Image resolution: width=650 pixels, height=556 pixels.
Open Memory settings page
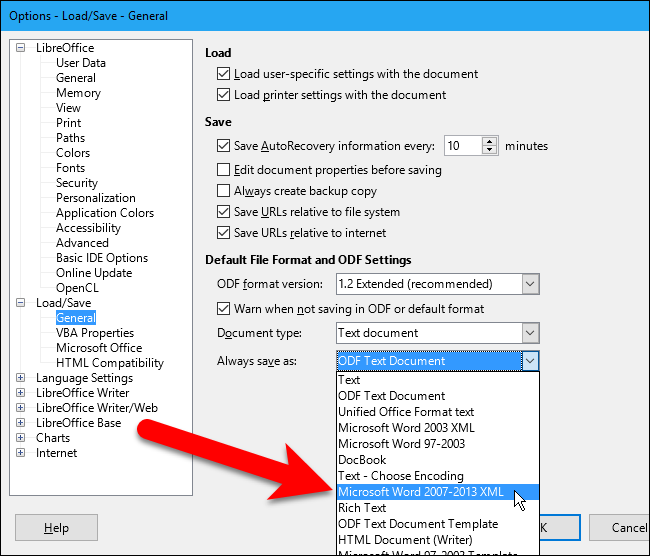78,93
